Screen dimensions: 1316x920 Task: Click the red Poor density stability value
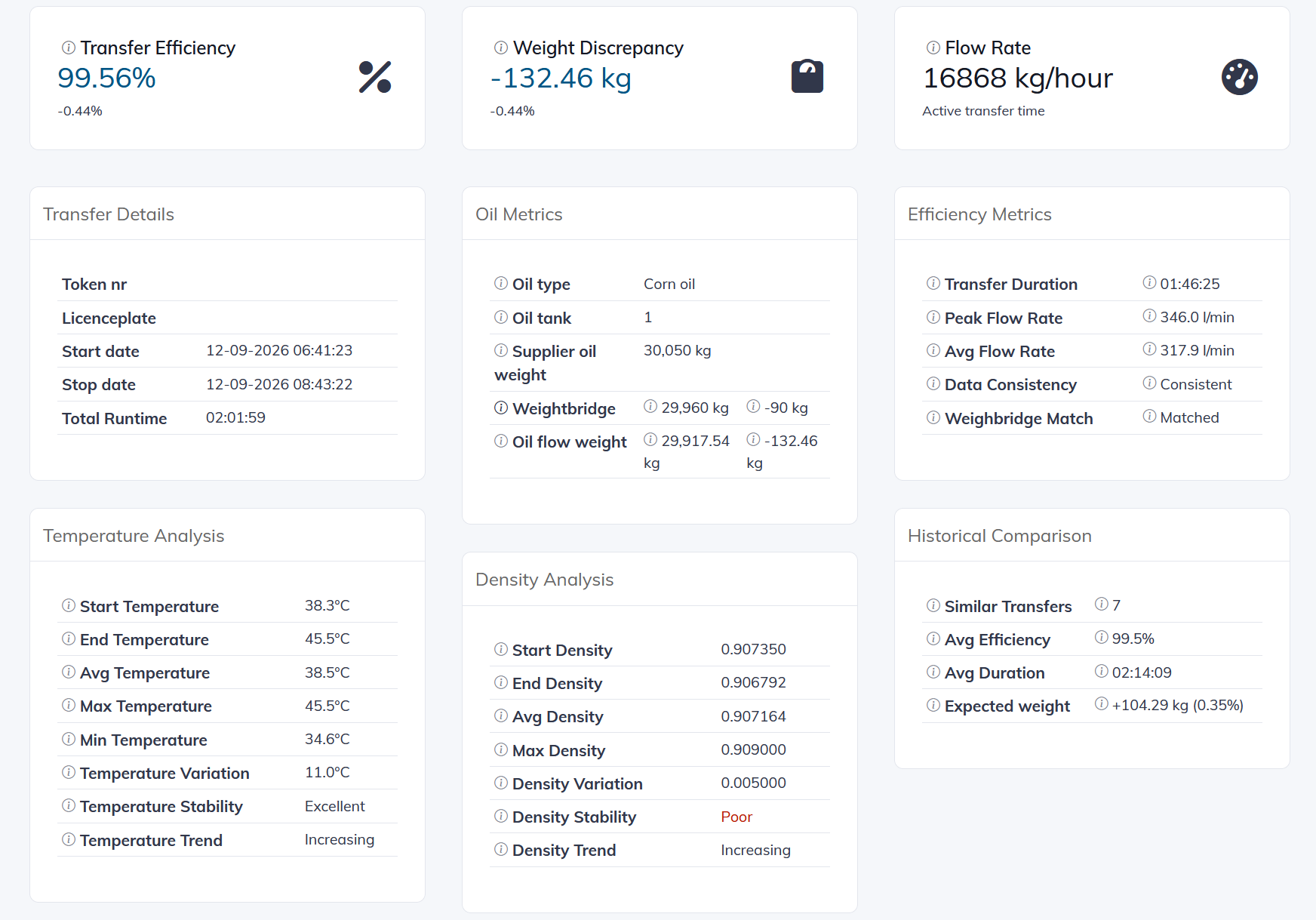coord(736,817)
